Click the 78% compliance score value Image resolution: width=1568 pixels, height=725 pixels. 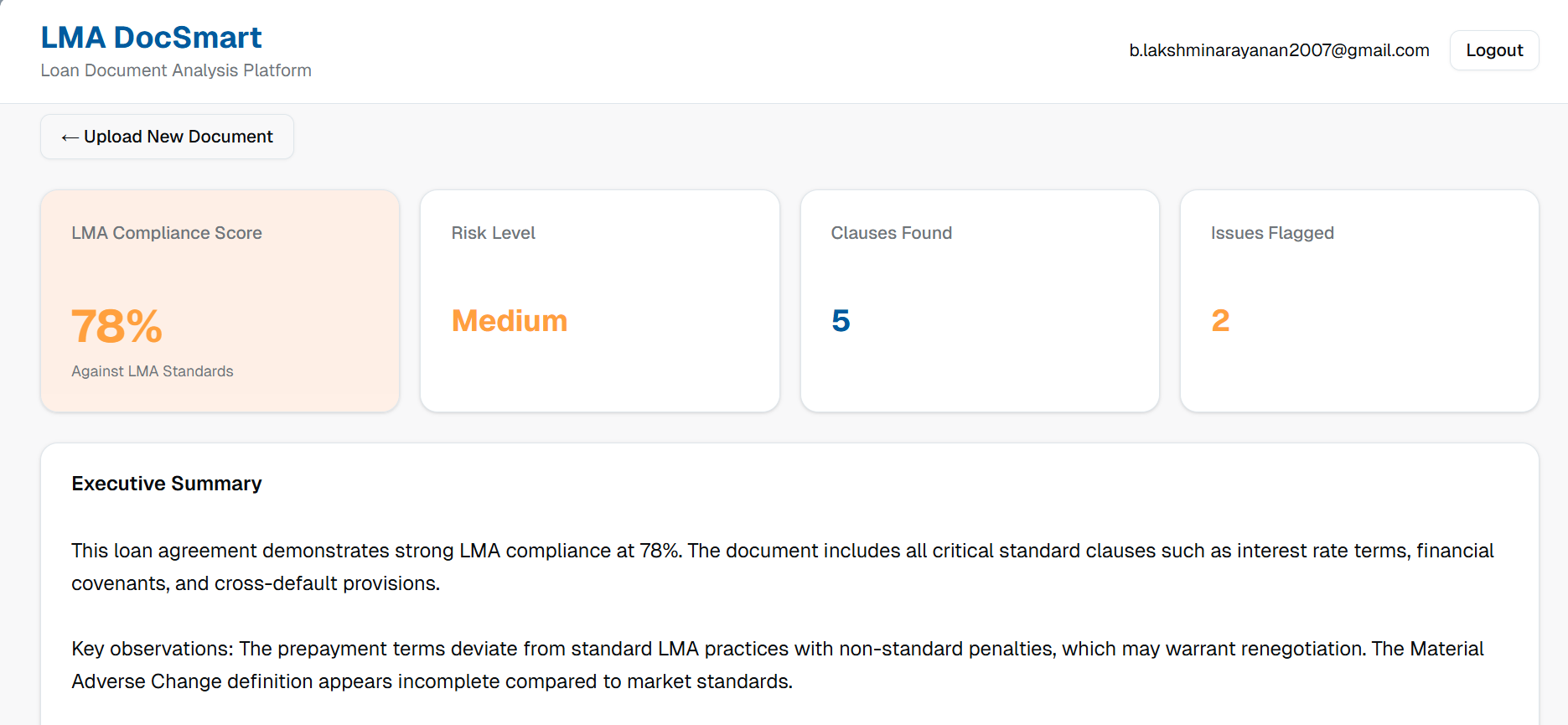pyautogui.click(x=116, y=326)
